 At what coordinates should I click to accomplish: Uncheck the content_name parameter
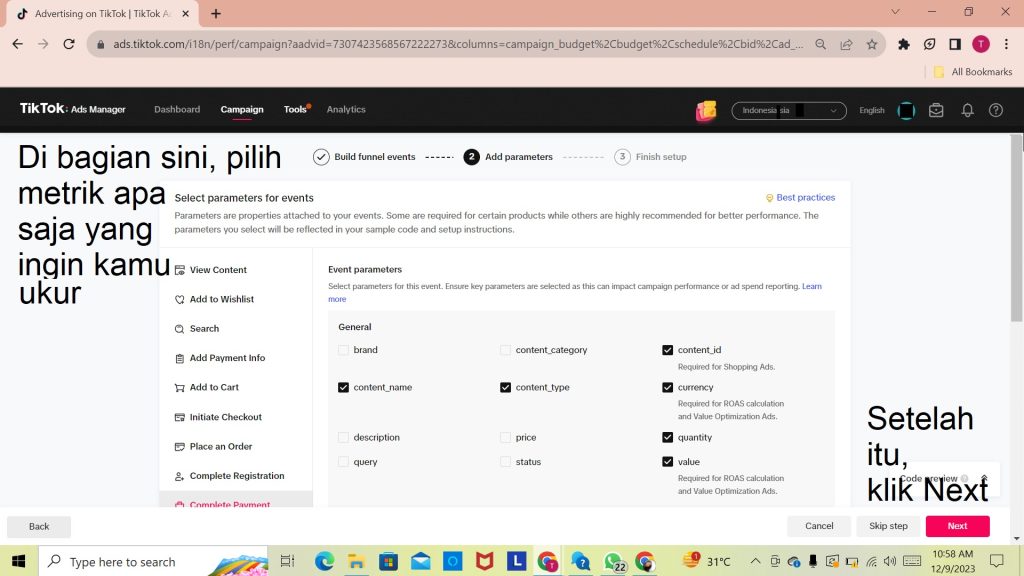tap(344, 387)
